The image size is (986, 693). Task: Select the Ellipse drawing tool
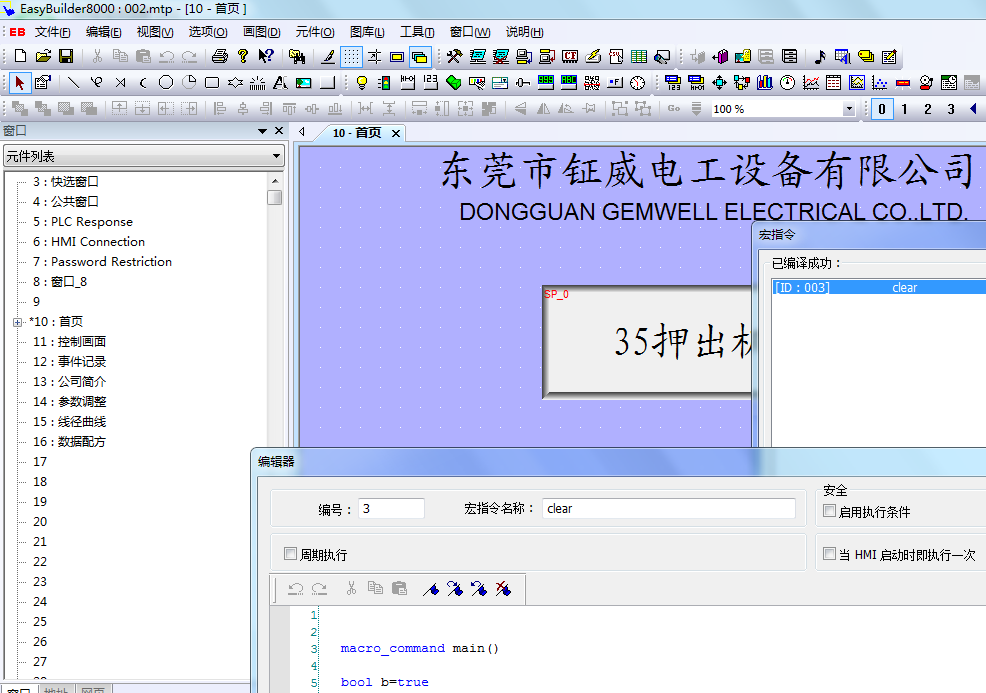[x=166, y=83]
